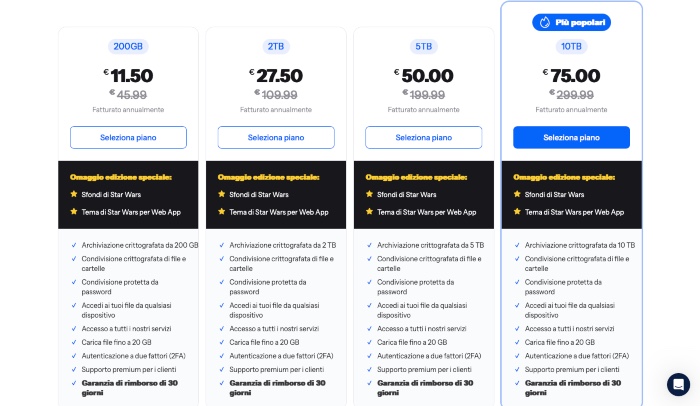Viewport: 700px width, 406px height.
Task: Choose Seleziona piano under the 2TB plan
Action: point(276,137)
